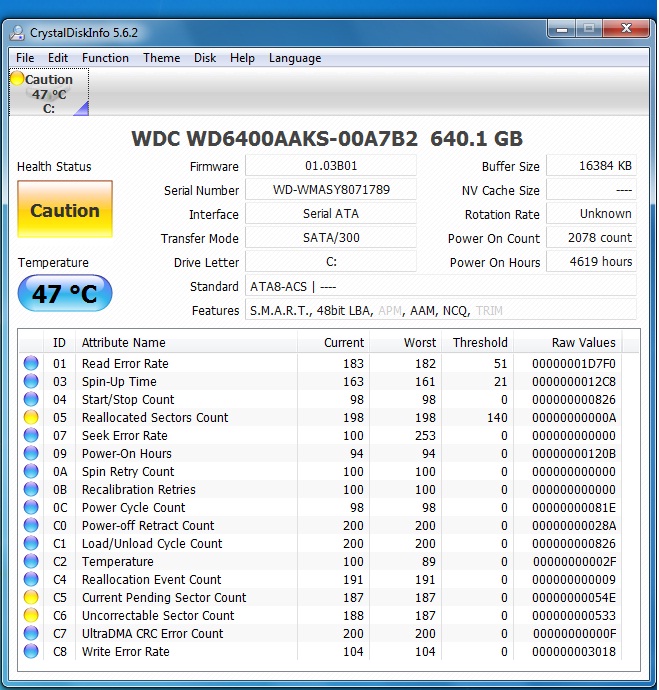
Task: Click the yellow status icon for Uncorrectable Sector Count
Action: (31, 616)
